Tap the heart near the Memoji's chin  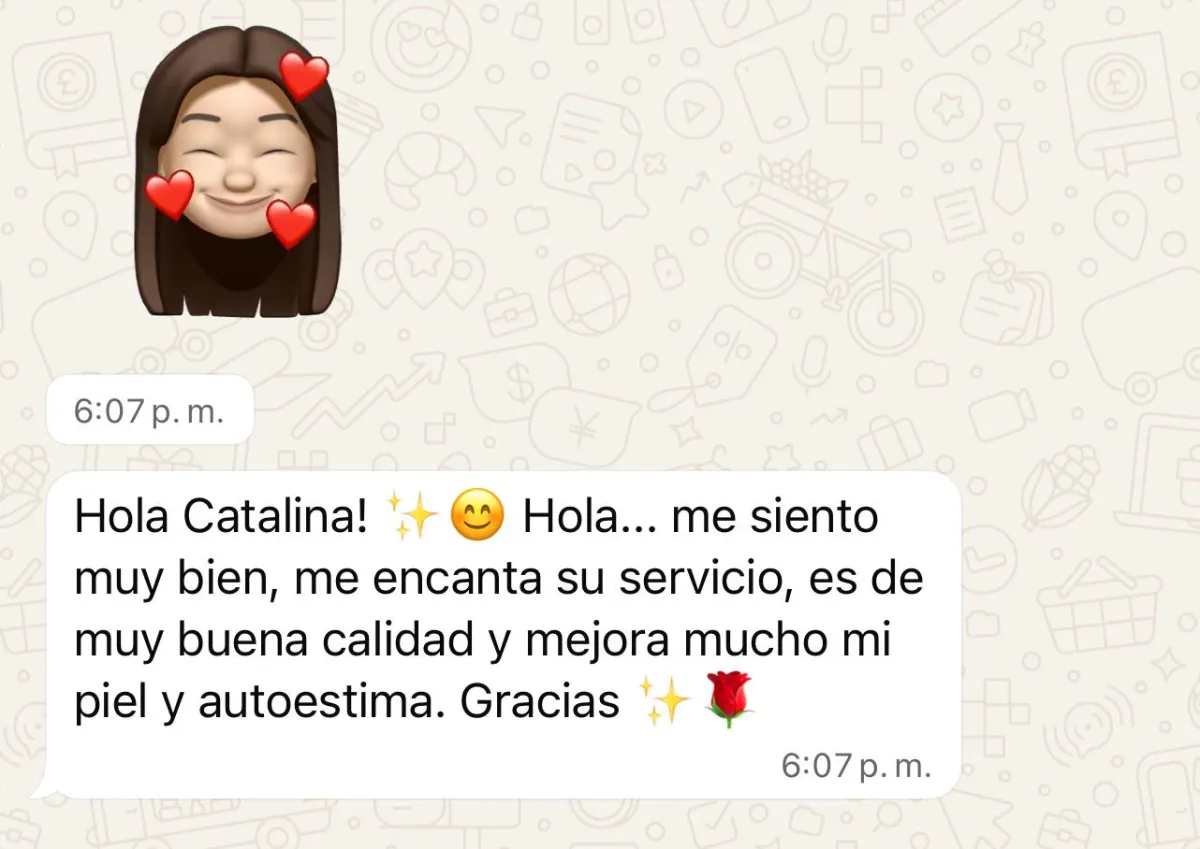(291, 223)
